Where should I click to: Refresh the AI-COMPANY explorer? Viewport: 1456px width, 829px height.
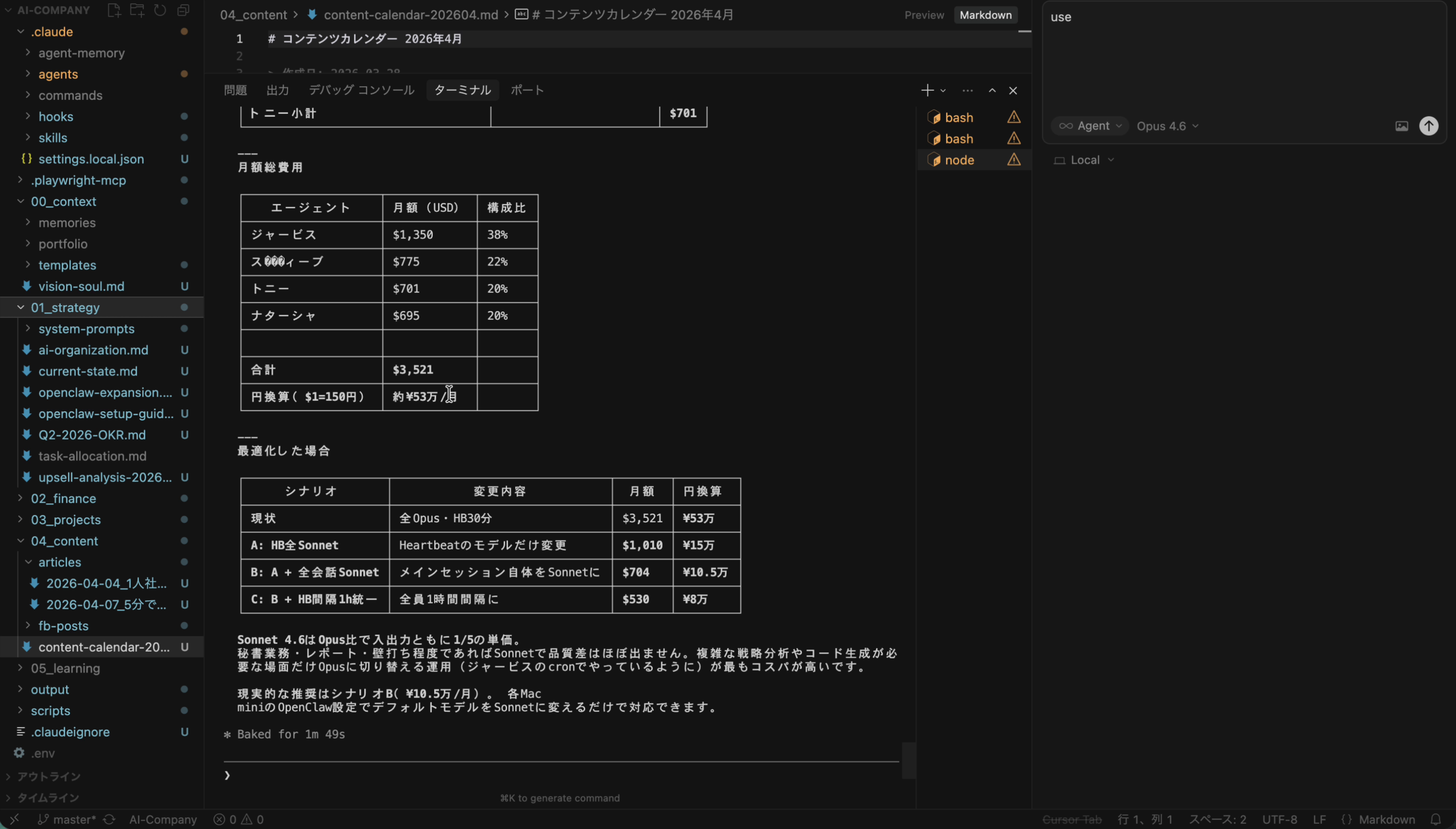(159, 10)
